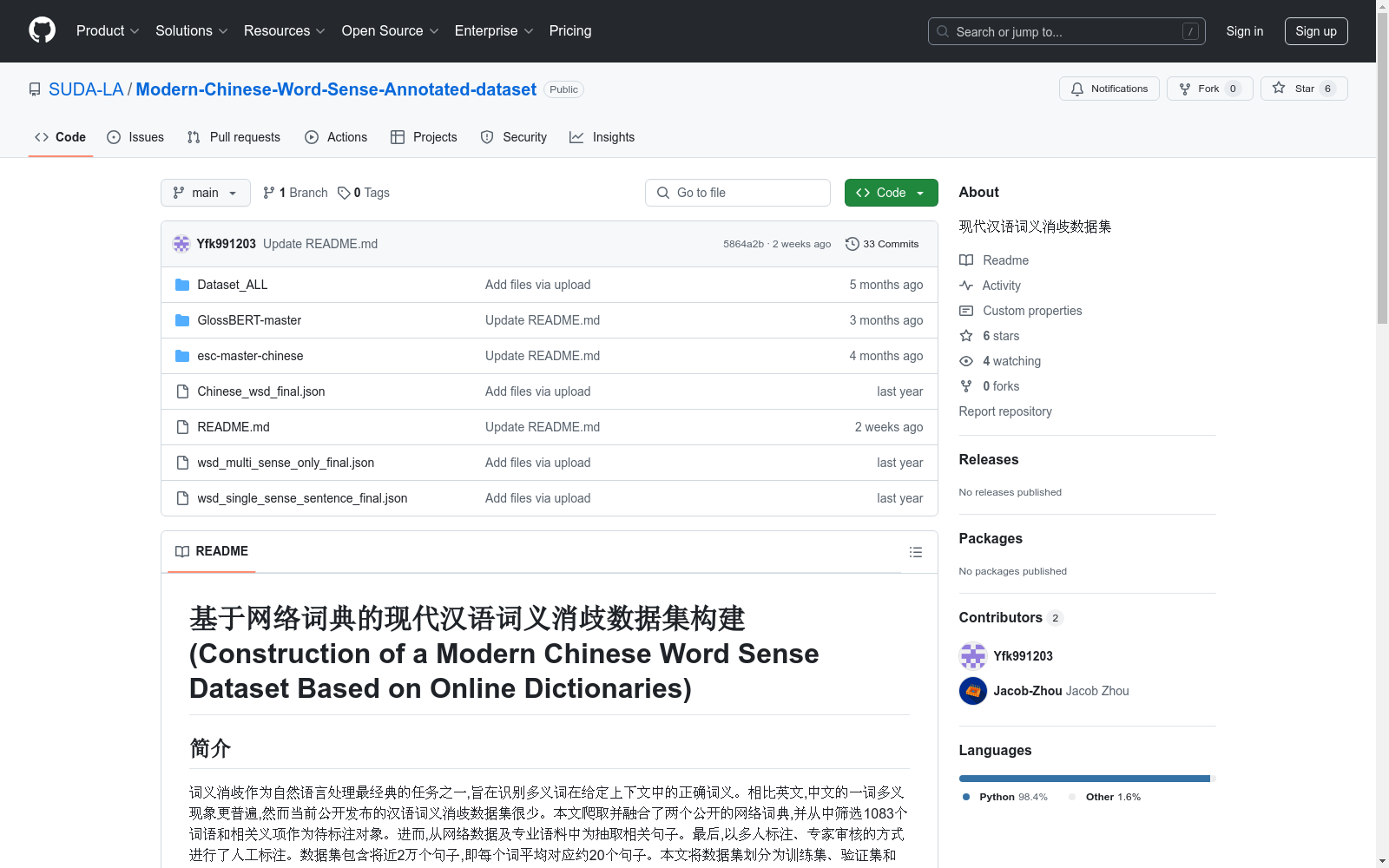This screenshot has height=868, width=1389.
Task: Switch to the Issues tab
Action: pos(135,137)
